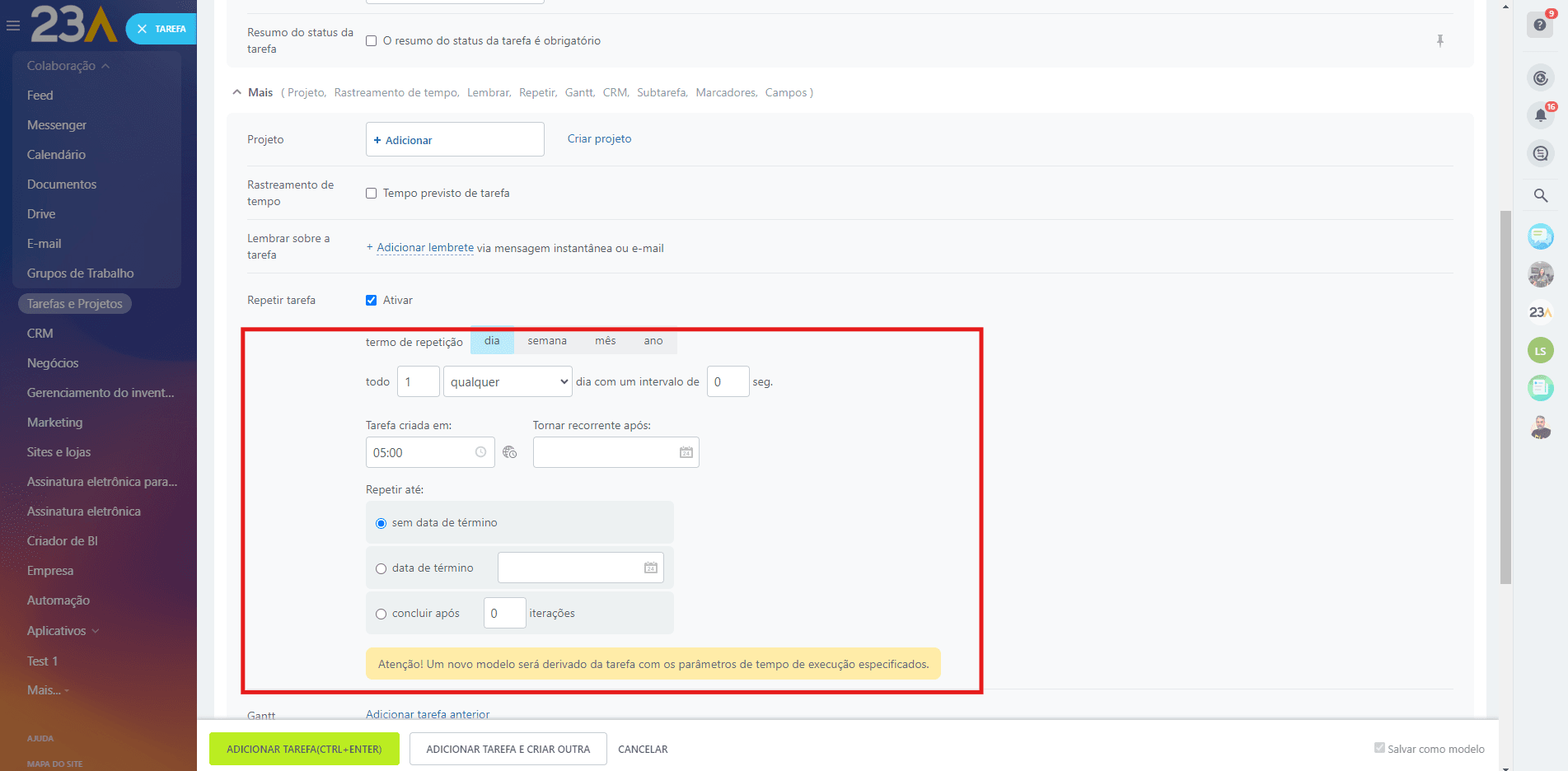Click the page vertical scrollbar

(1505, 395)
